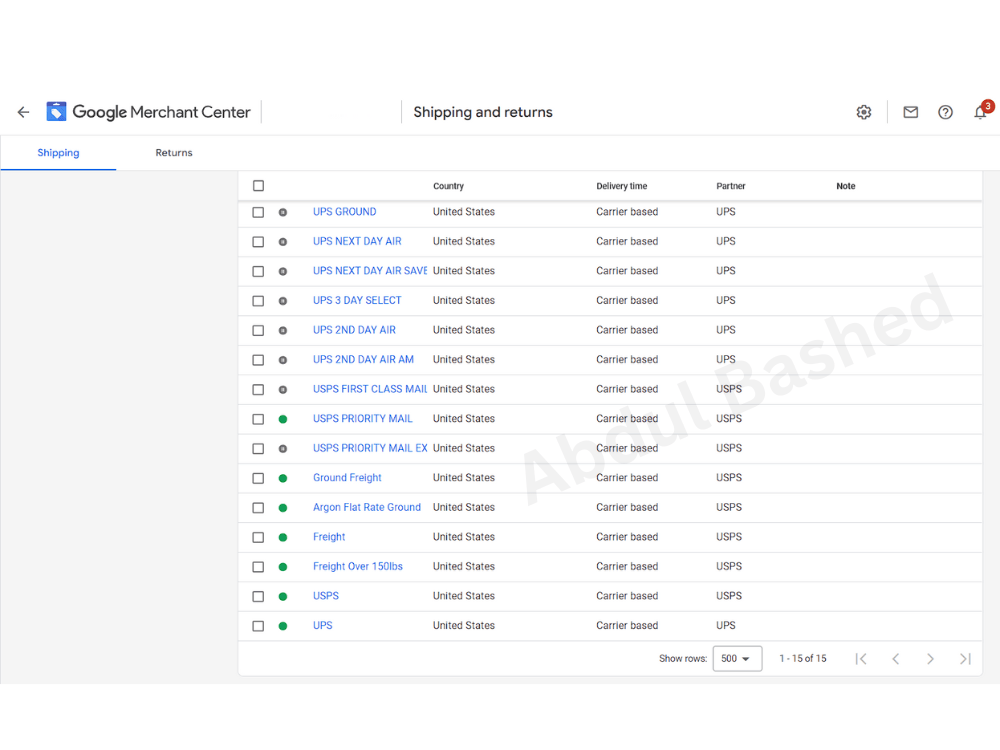The width and height of the screenshot is (1000, 750).
Task: Check the UPS 2ND DAY AIR checkbox
Action: tap(258, 330)
